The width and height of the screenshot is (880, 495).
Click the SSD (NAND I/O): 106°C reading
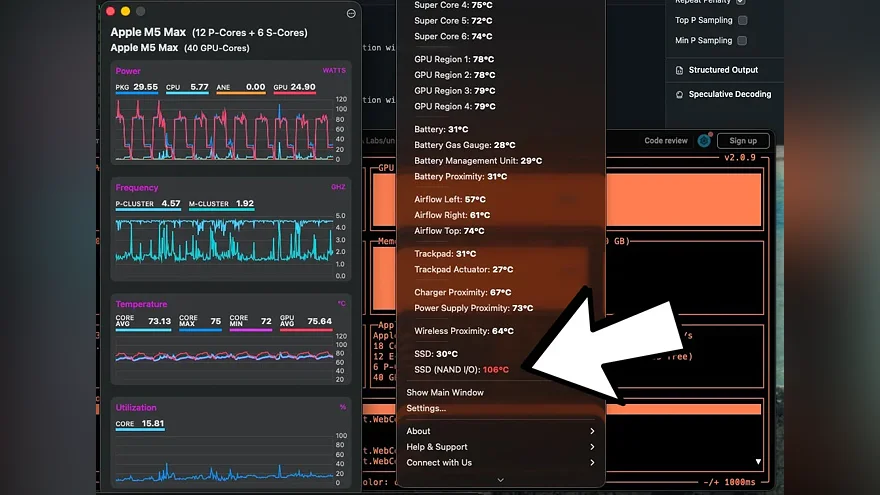point(461,369)
